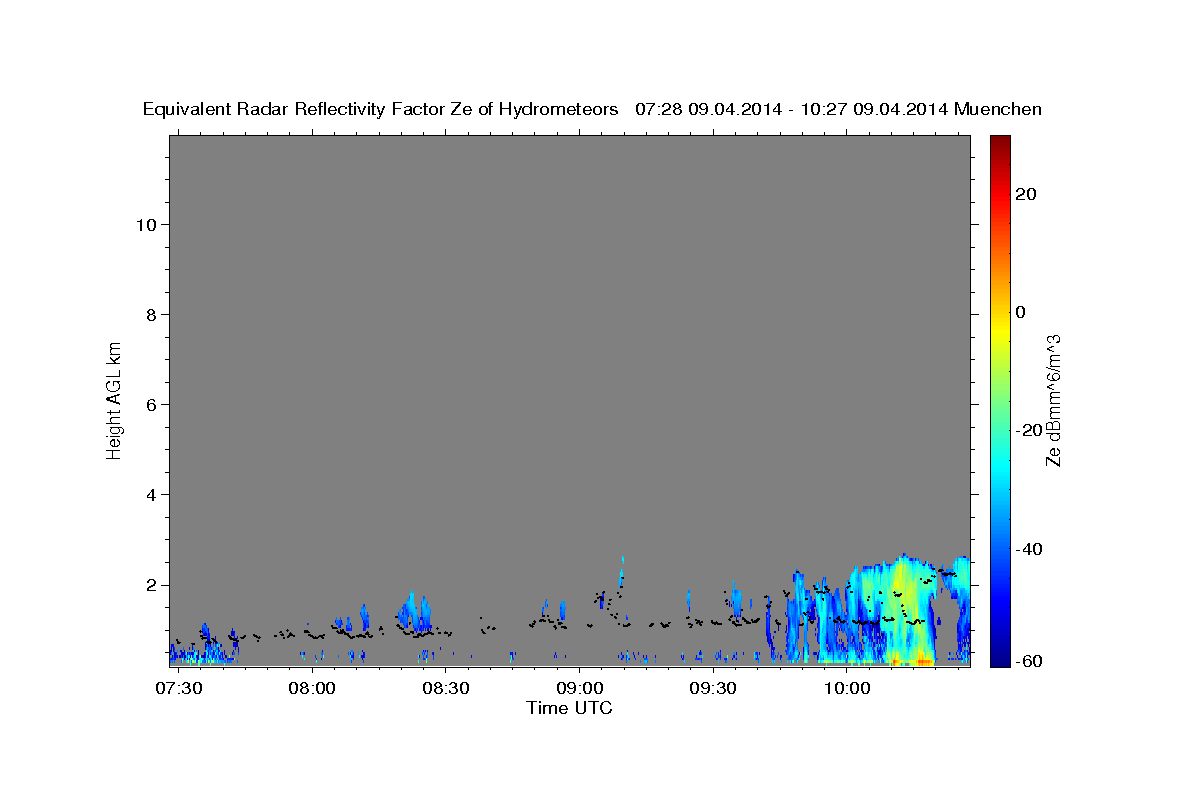Click the colorbar label 'Ze dBmm^6/m^3'
The image size is (1200, 800).
coord(1053,400)
